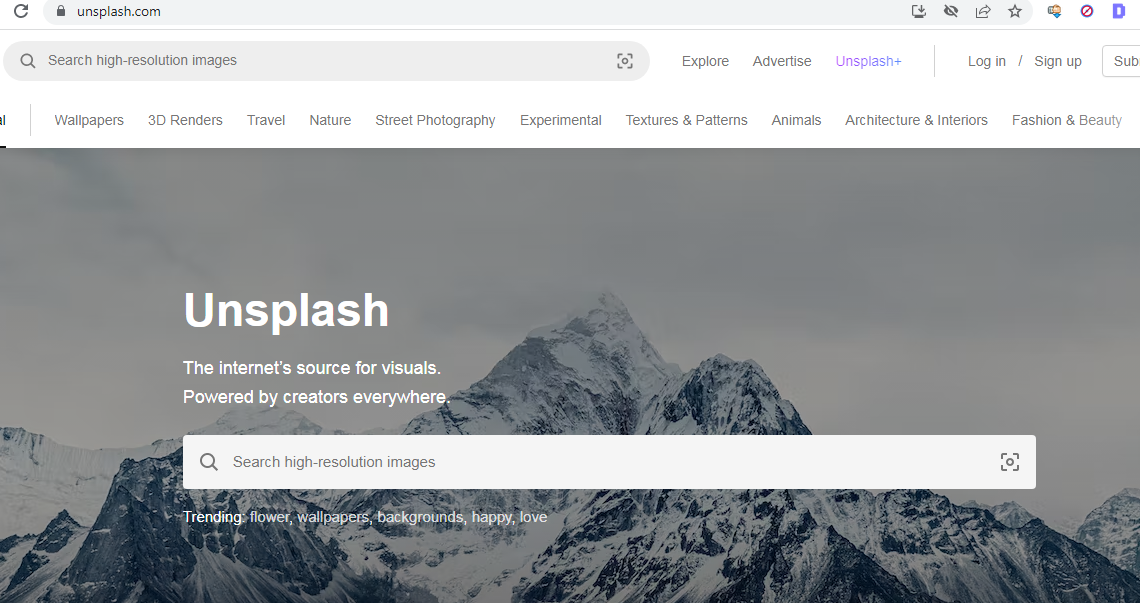The height and width of the screenshot is (603, 1140).
Task: Click 'The internet's source for visuals.' text
Action: click(x=312, y=368)
